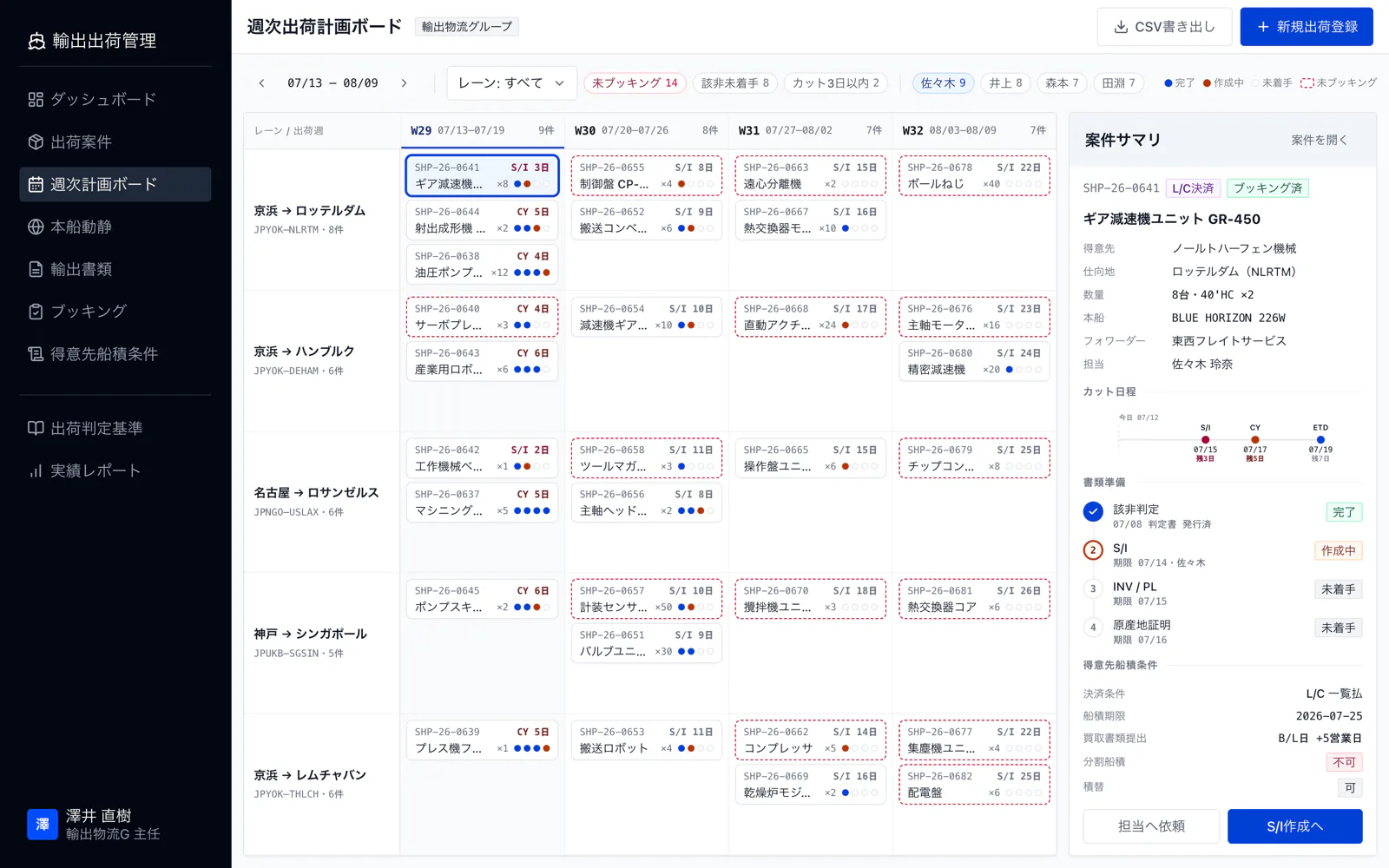Click L/C決済 tag in summary
The image size is (1389, 868).
coord(1193,188)
